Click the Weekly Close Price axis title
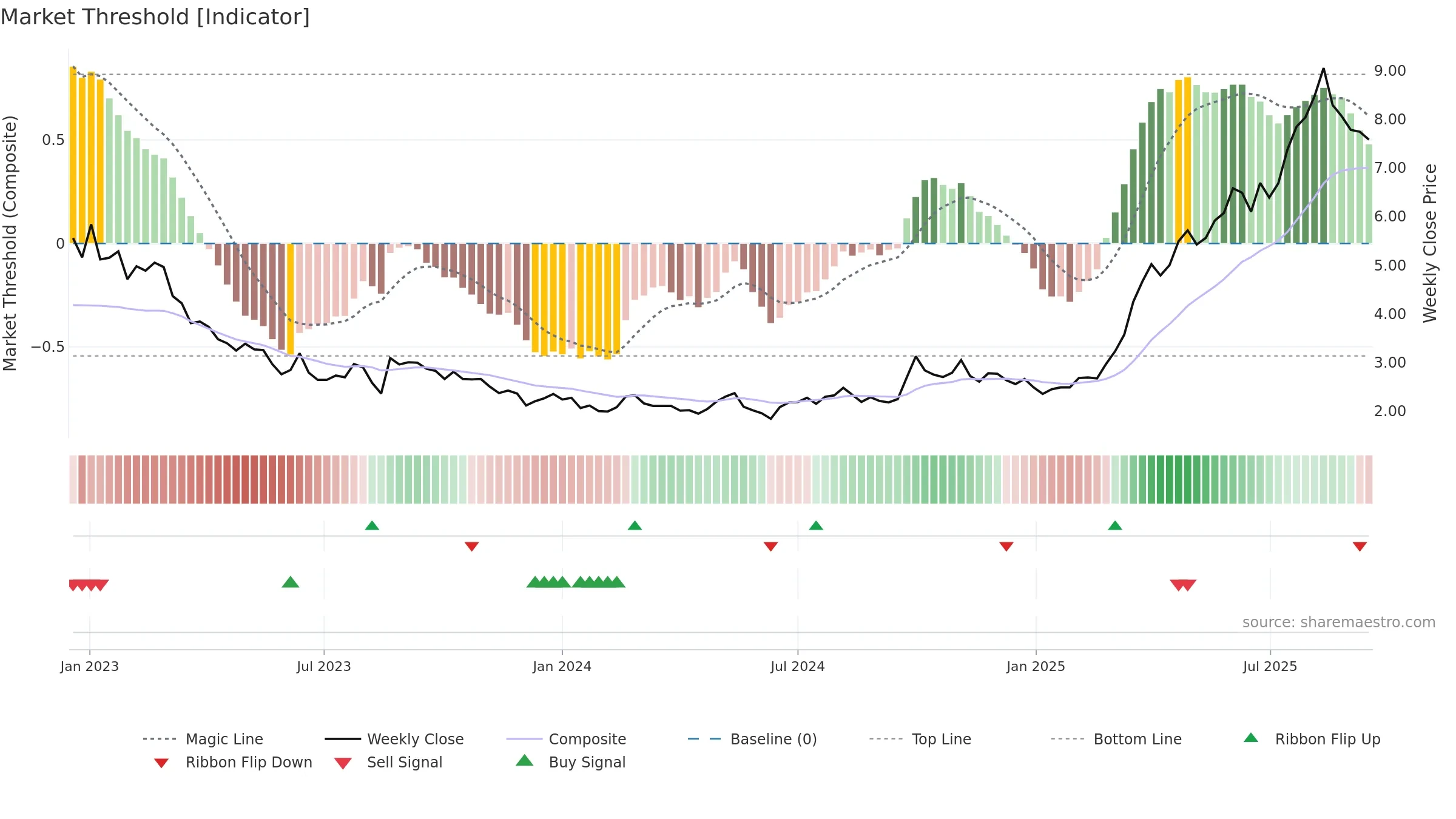The image size is (1456, 819). pos(1430,243)
